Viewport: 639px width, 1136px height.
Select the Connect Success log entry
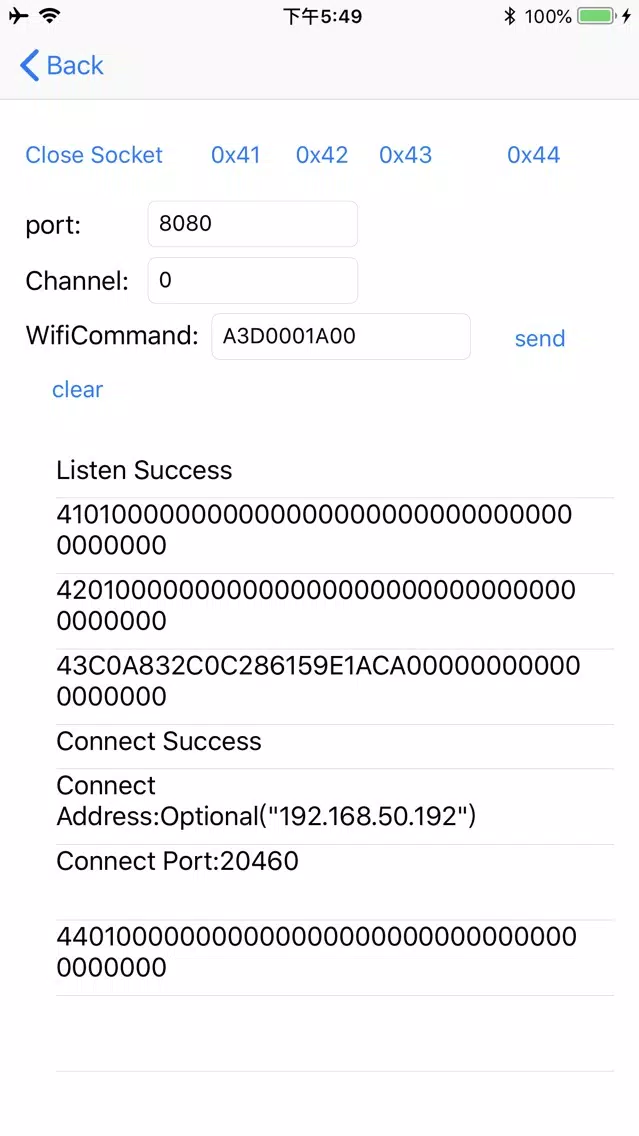(x=334, y=742)
